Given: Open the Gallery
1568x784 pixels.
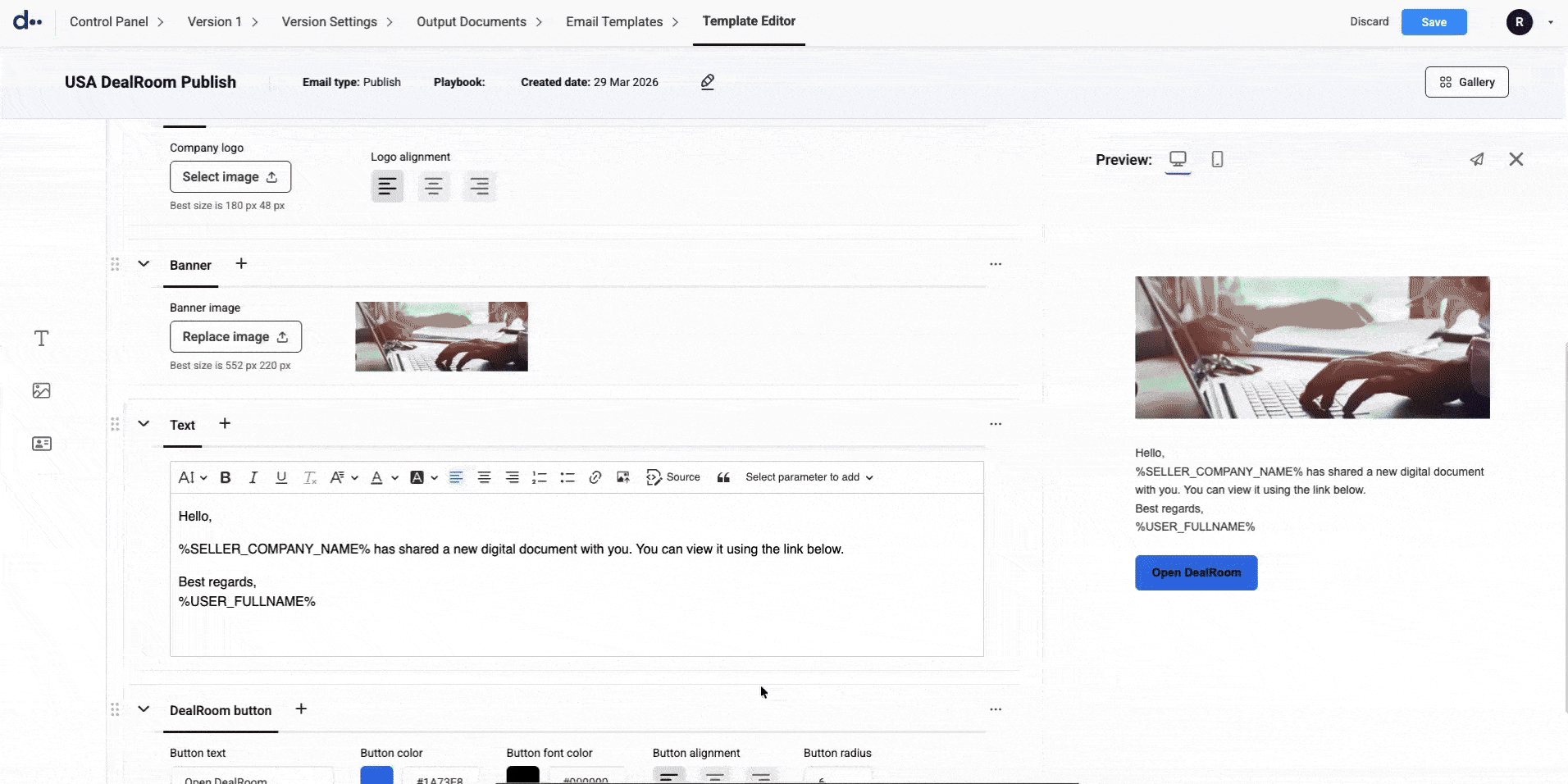Looking at the screenshot, I should coord(1466,82).
